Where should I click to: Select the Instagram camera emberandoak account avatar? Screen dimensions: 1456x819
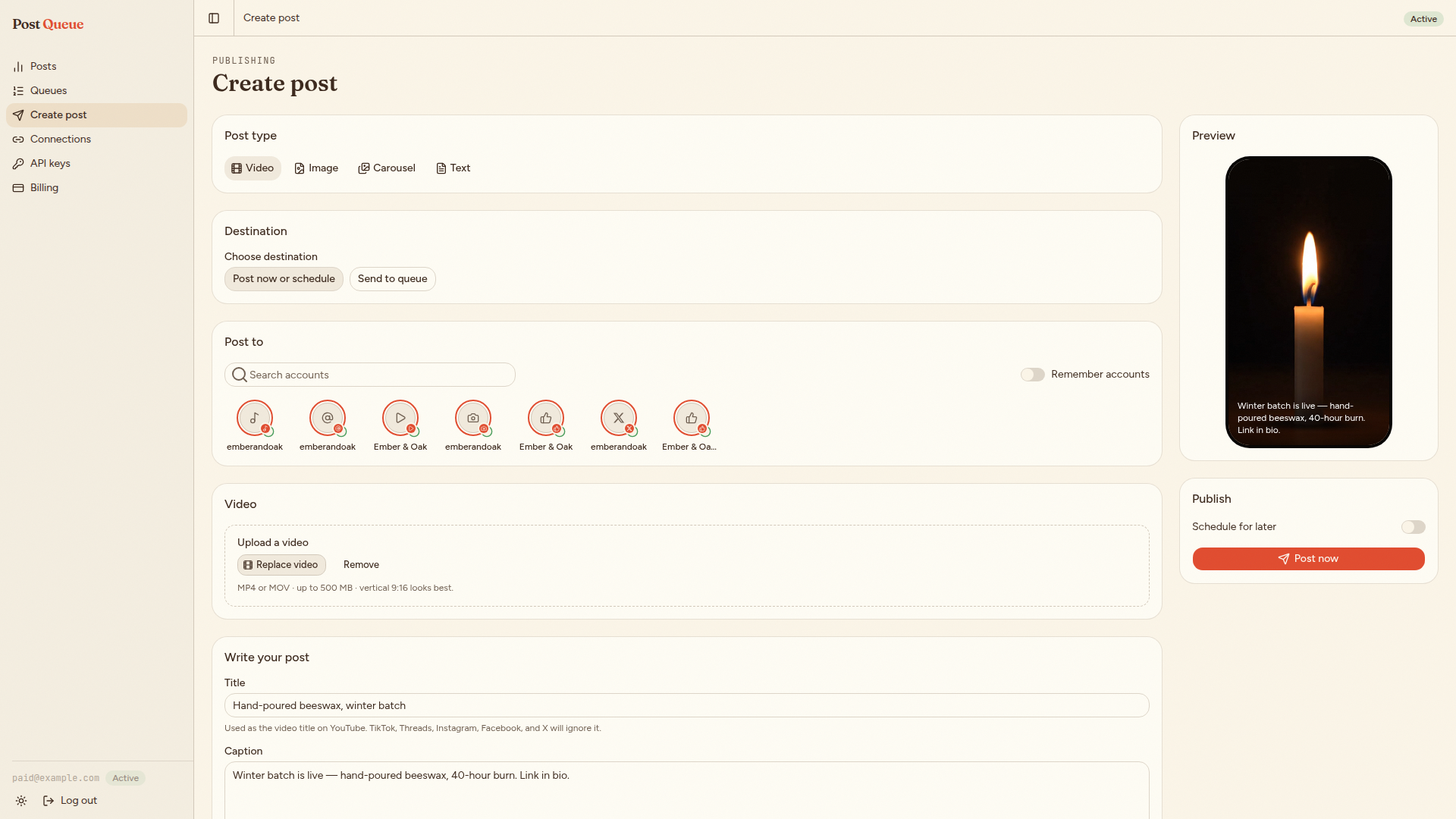tap(473, 418)
